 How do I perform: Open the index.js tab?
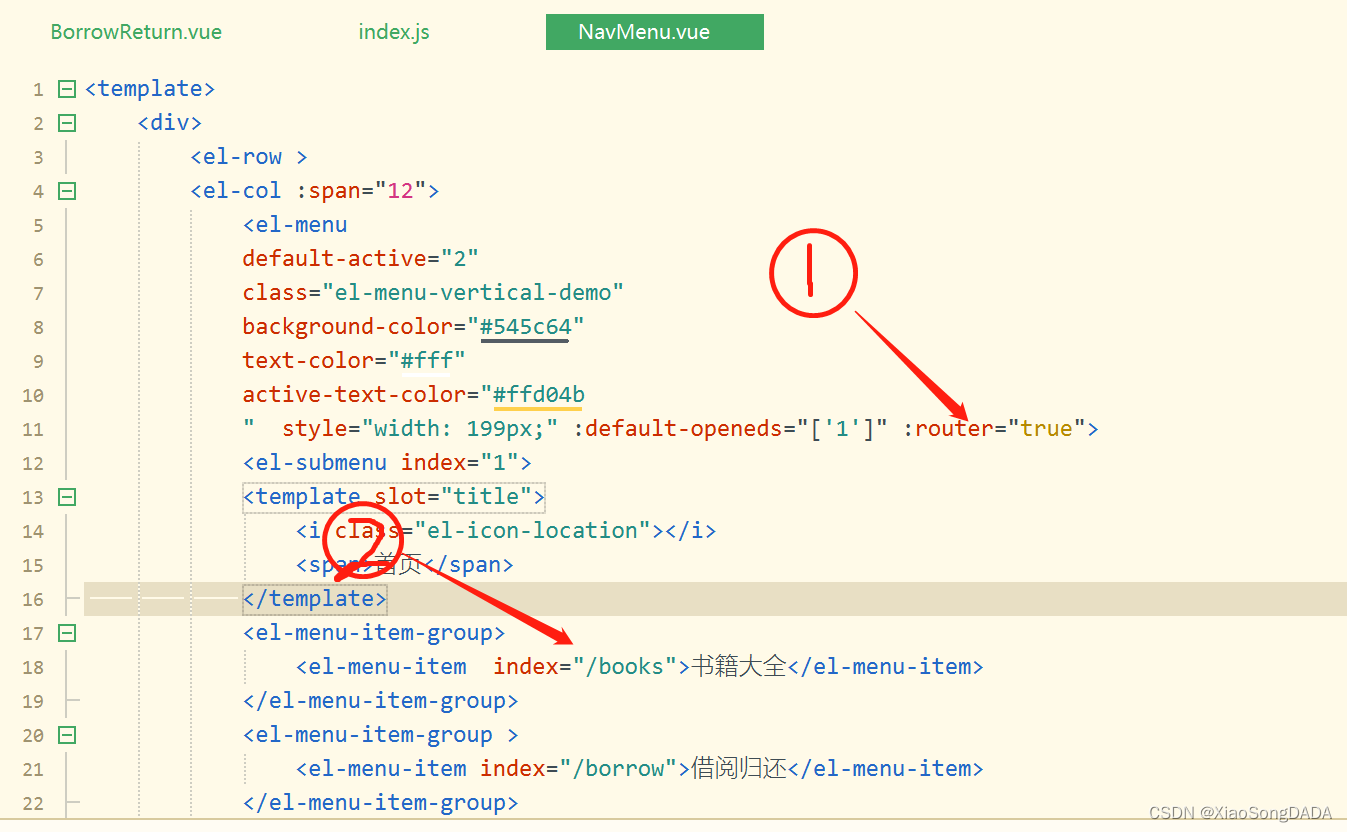click(x=394, y=32)
